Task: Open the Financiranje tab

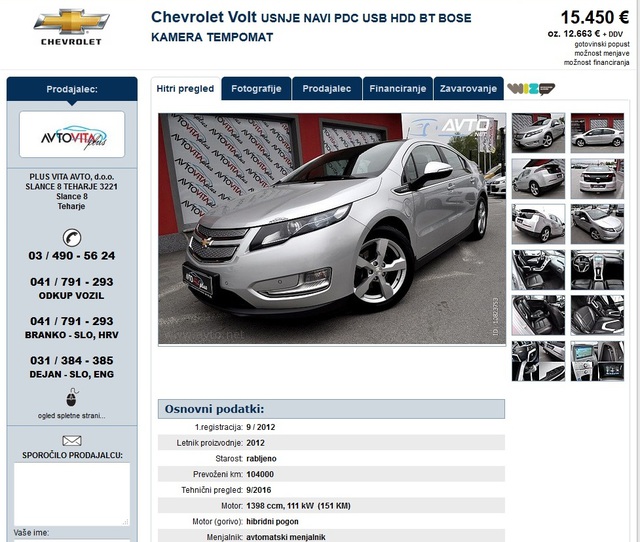Action: click(398, 89)
